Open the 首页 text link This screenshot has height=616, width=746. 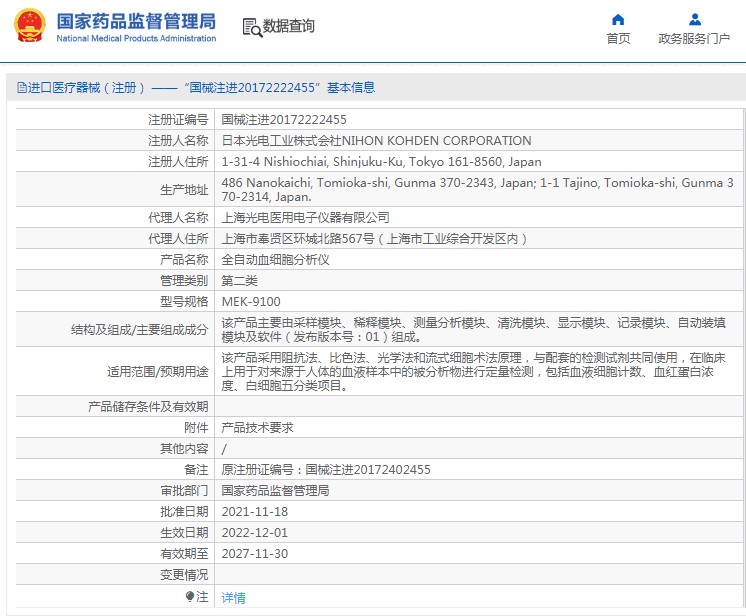[x=618, y=39]
